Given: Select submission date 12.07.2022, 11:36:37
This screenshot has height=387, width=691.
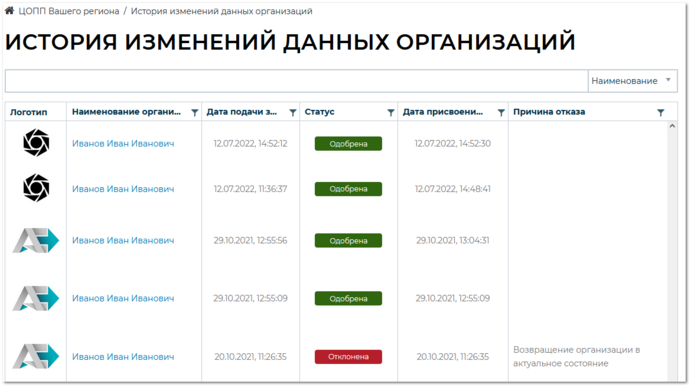Looking at the screenshot, I should (250, 189).
